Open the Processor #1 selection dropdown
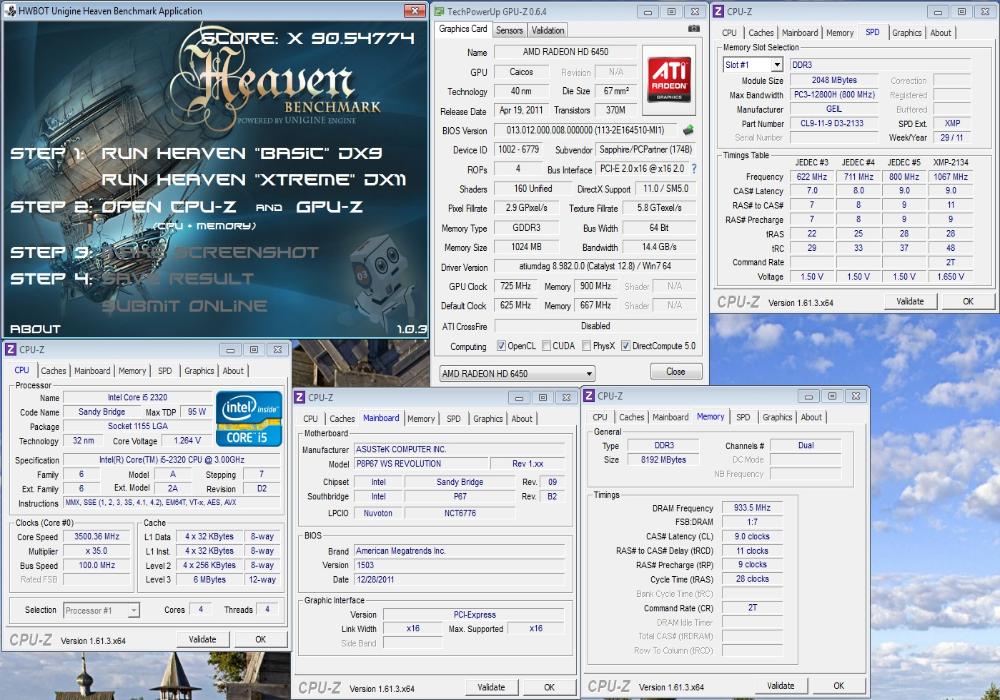 coord(101,610)
